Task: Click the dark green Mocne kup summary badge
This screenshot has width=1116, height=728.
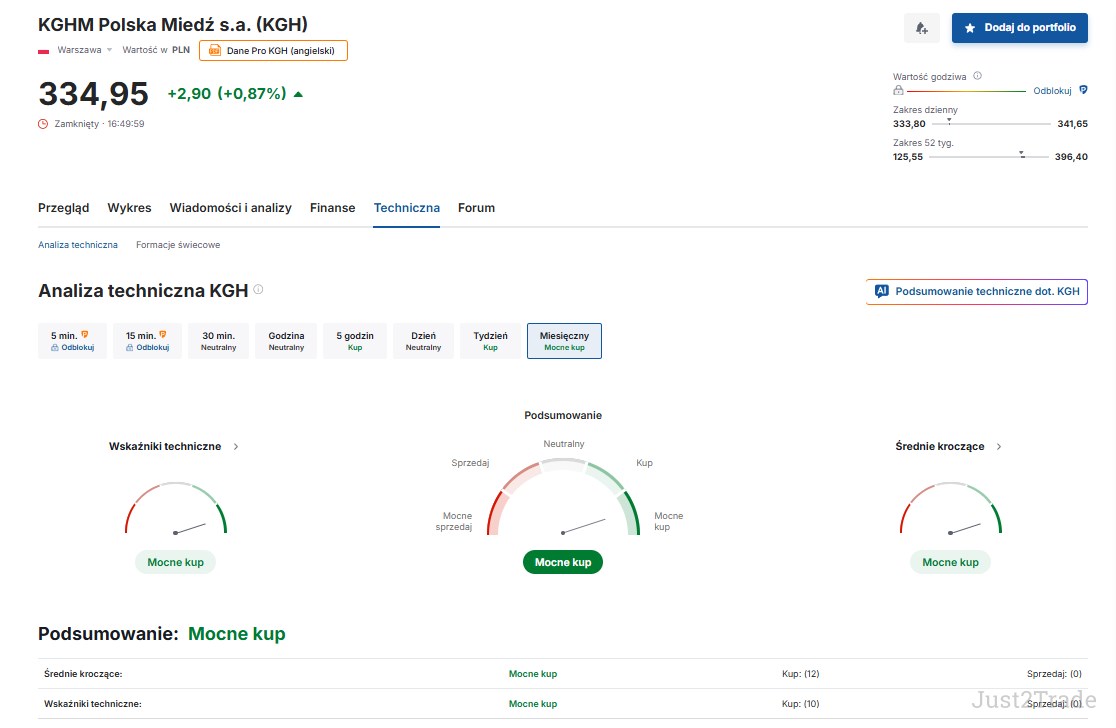Action: pyautogui.click(x=563, y=562)
